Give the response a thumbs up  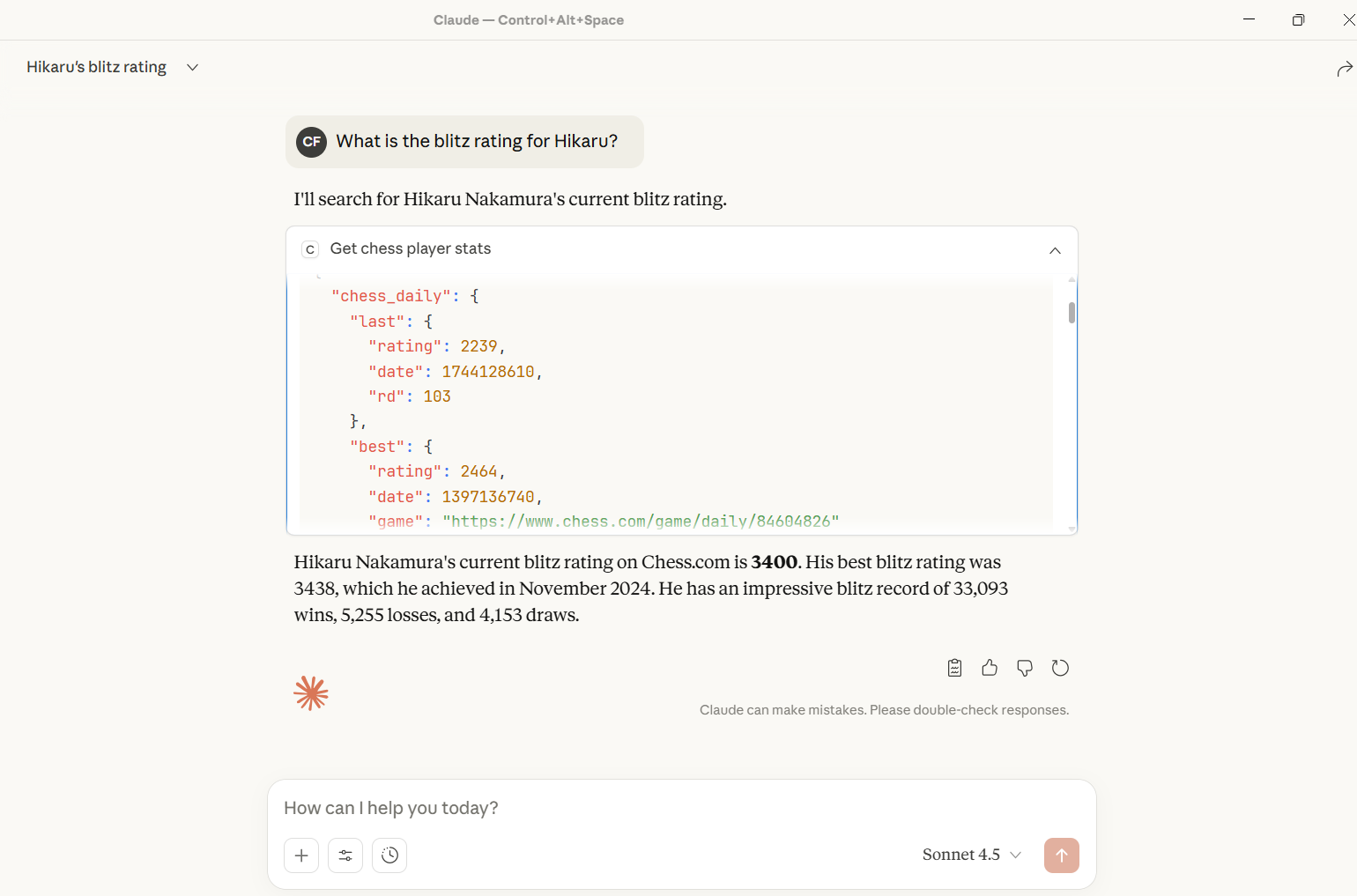click(x=990, y=668)
